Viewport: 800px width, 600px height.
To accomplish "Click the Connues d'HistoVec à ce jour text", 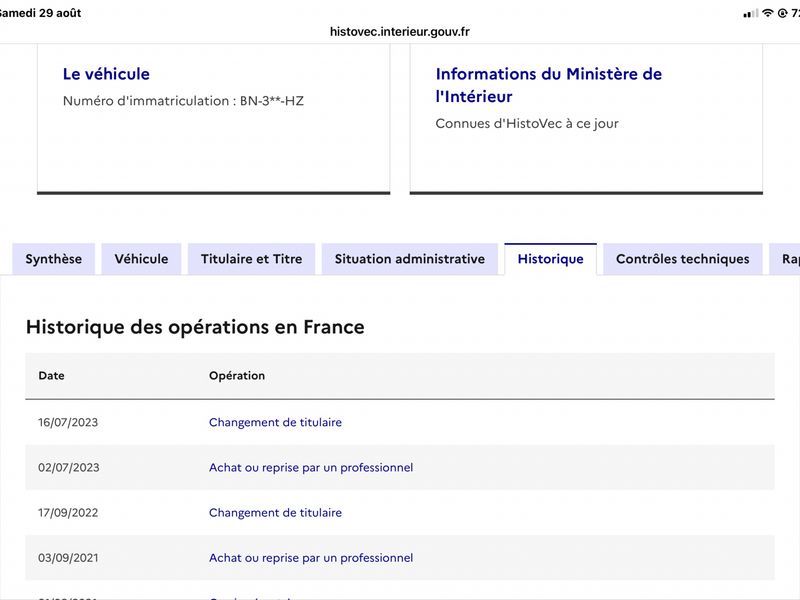I will coord(527,123).
